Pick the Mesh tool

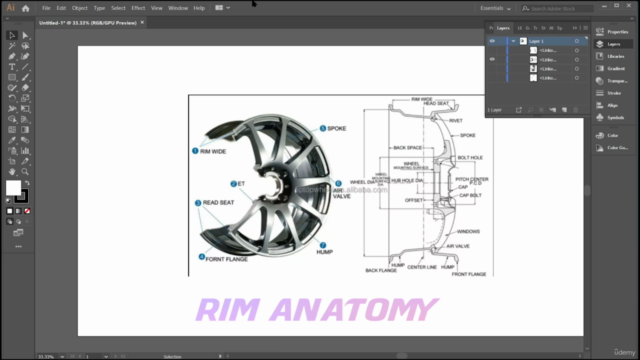tap(12, 130)
